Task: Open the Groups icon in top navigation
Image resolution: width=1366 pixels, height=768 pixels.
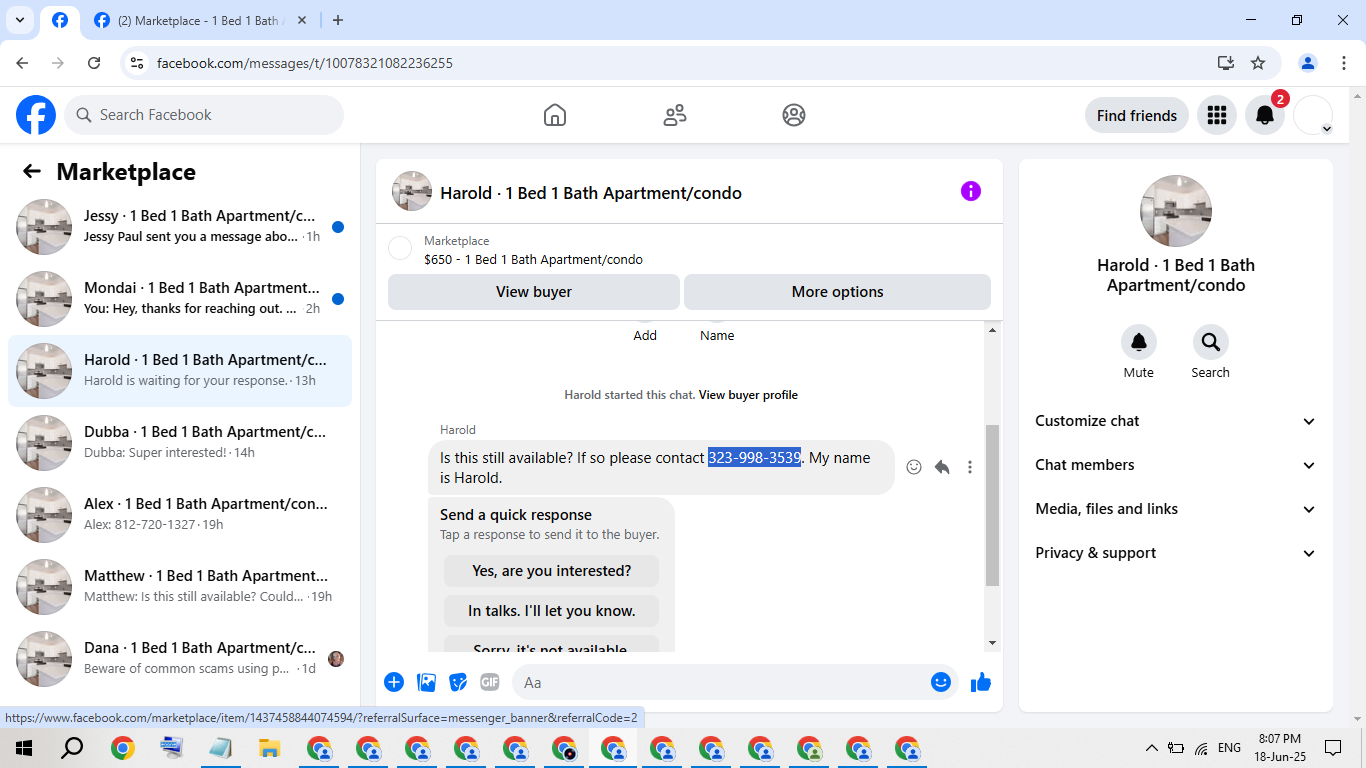Action: pos(794,115)
